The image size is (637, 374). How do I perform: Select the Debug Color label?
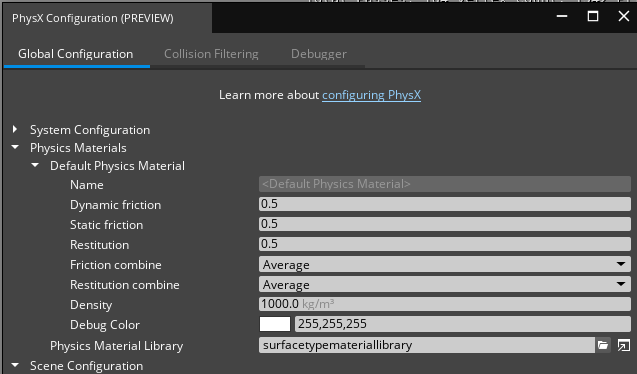click(105, 324)
